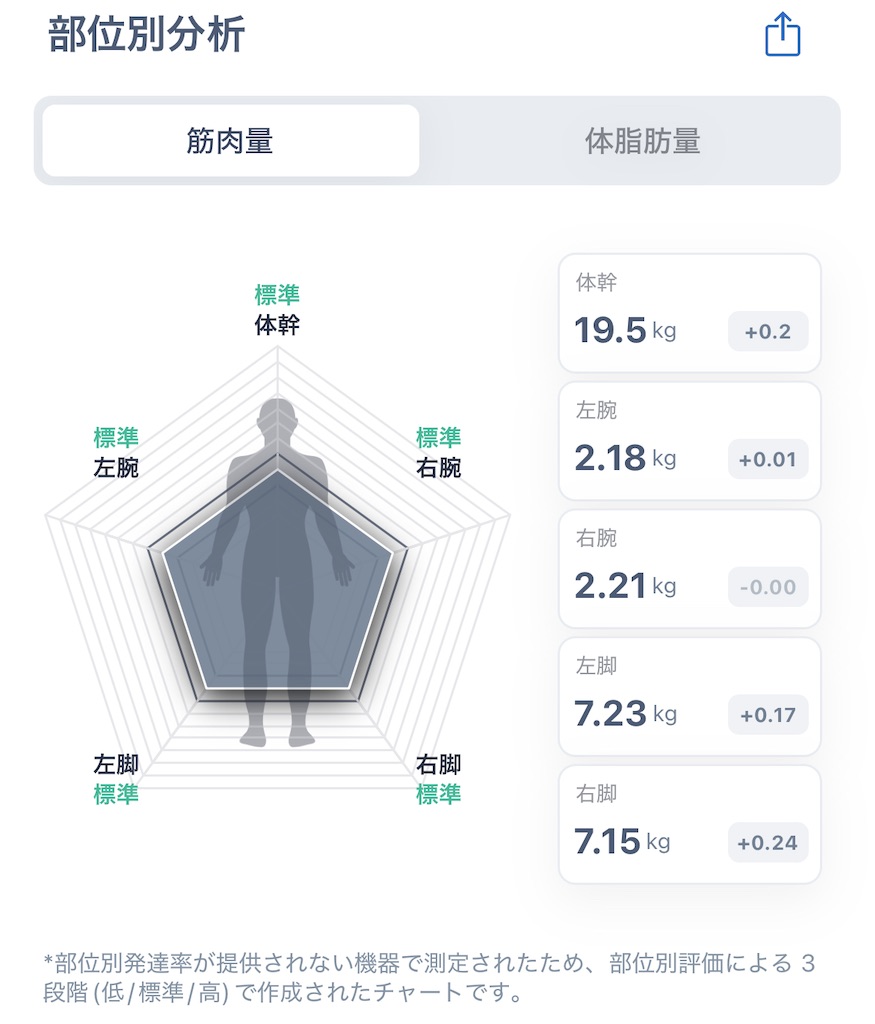
Task: Tap the +0.17 change badge
Action: click(x=768, y=715)
